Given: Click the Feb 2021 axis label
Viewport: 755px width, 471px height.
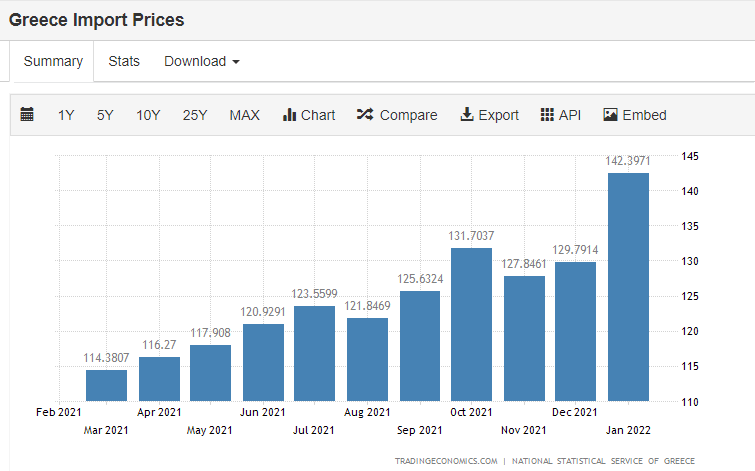Looking at the screenshot, I should 59,412.
